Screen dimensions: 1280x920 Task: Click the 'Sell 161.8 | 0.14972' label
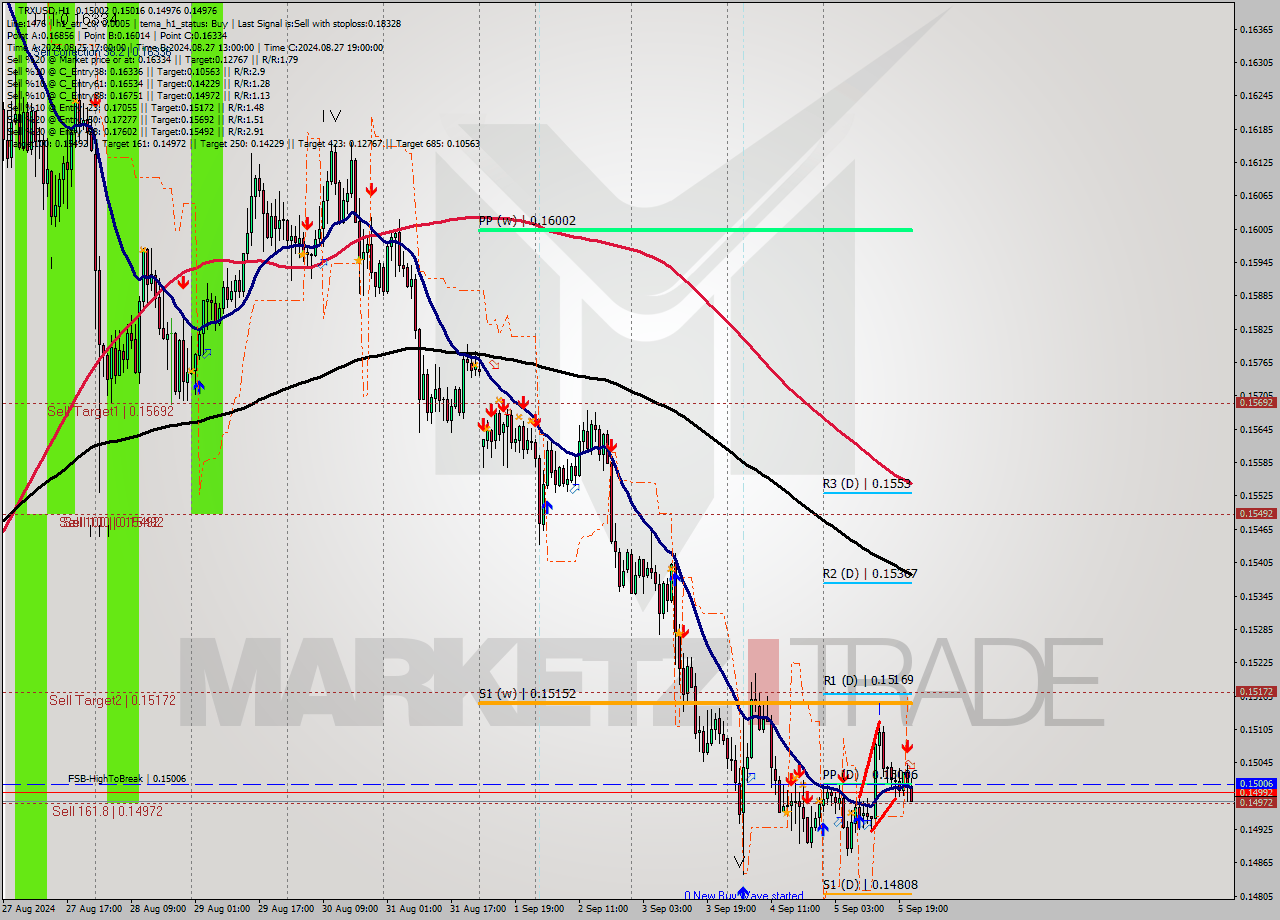[107, 811]
